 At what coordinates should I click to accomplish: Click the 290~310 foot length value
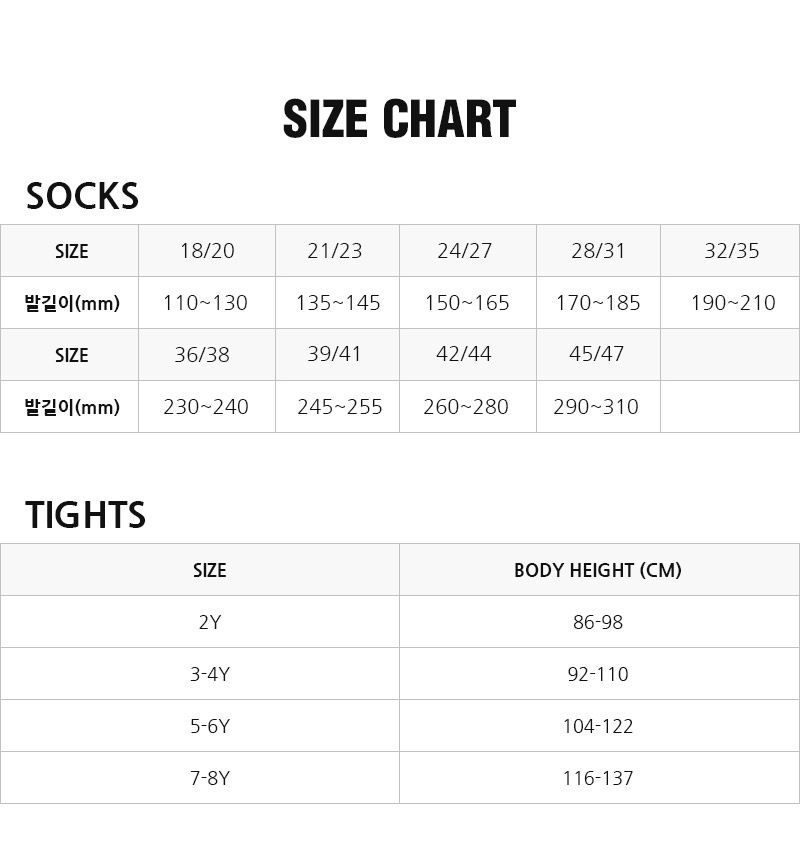pos(596,407)
